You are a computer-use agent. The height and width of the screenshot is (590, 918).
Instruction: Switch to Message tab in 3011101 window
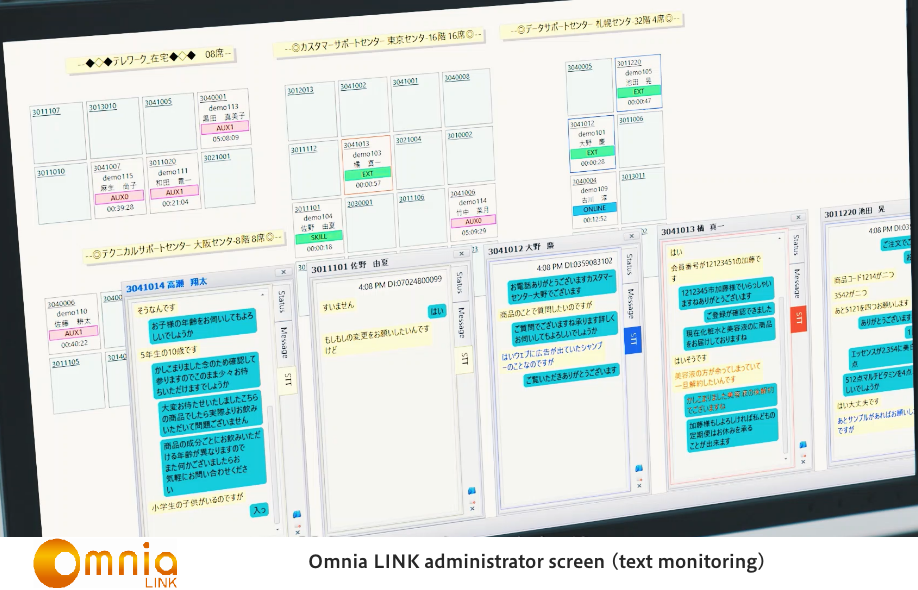[x=461, y=323]
